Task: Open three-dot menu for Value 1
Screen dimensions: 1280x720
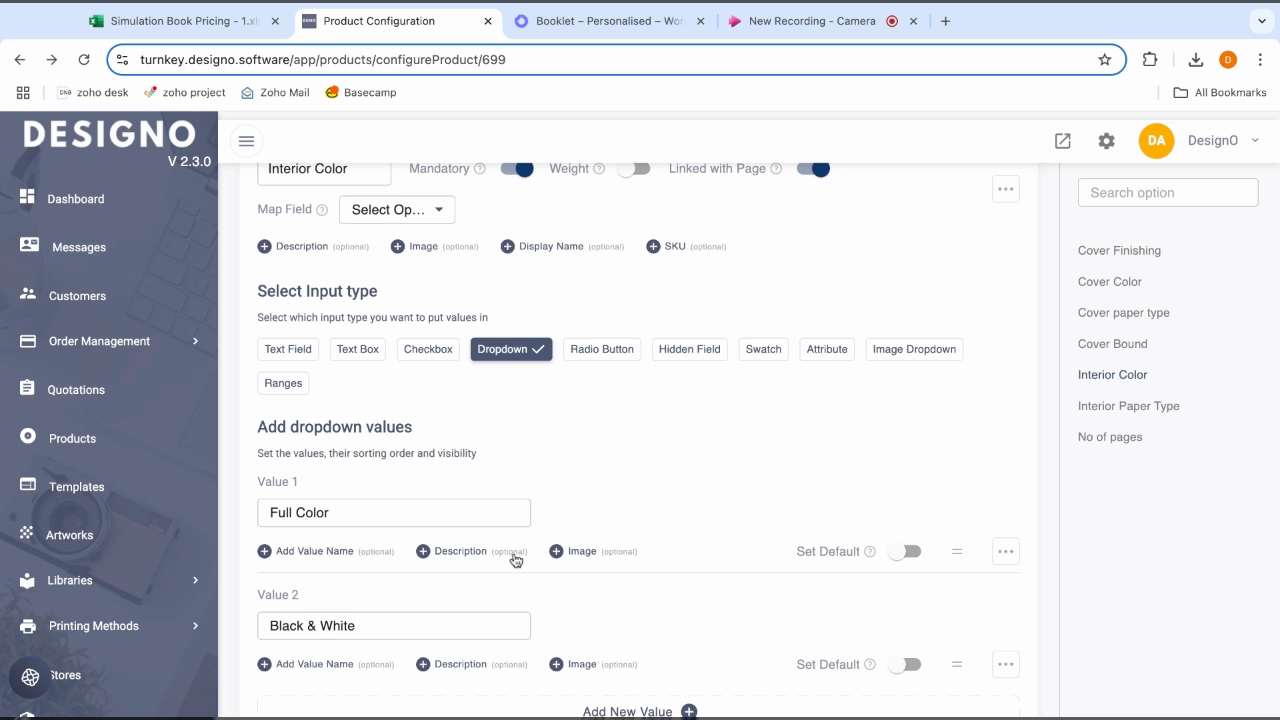Action: click(x=1005, y=551)
